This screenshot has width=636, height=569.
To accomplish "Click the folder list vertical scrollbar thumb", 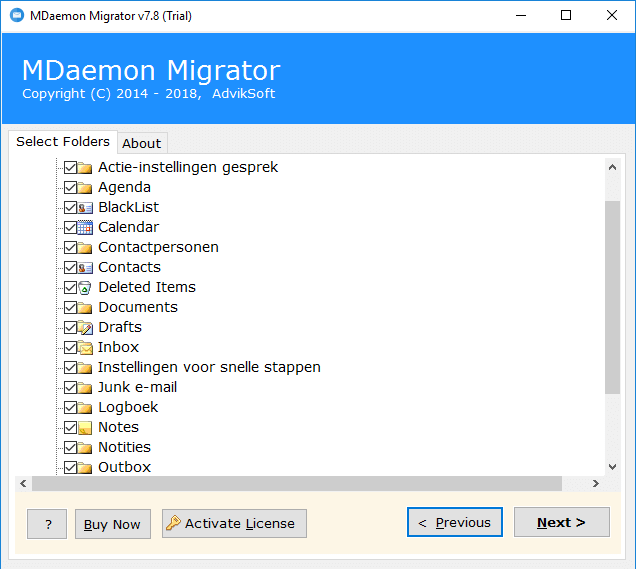I will point(612,297).
